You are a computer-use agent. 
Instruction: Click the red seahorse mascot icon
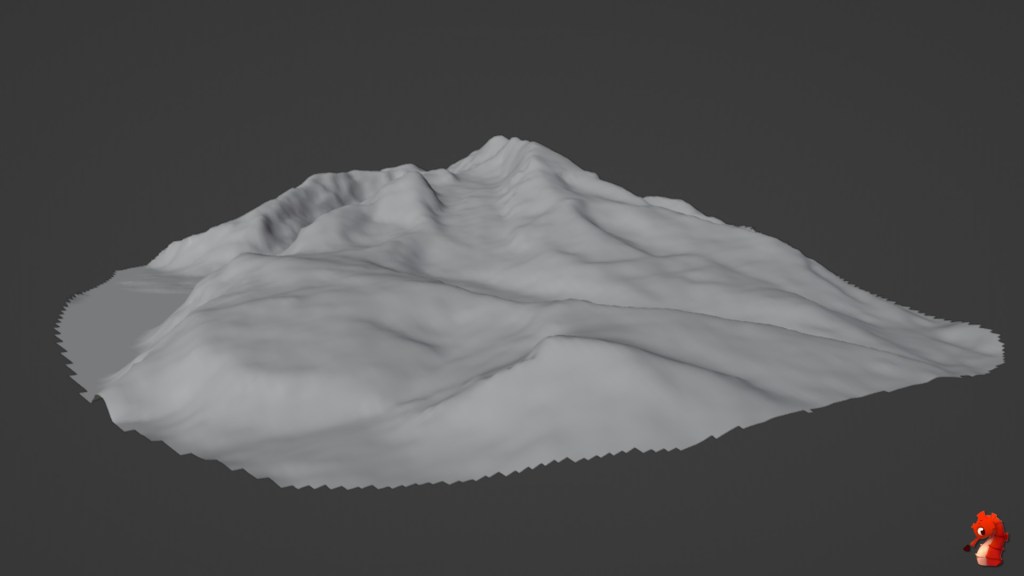point(987,539)
